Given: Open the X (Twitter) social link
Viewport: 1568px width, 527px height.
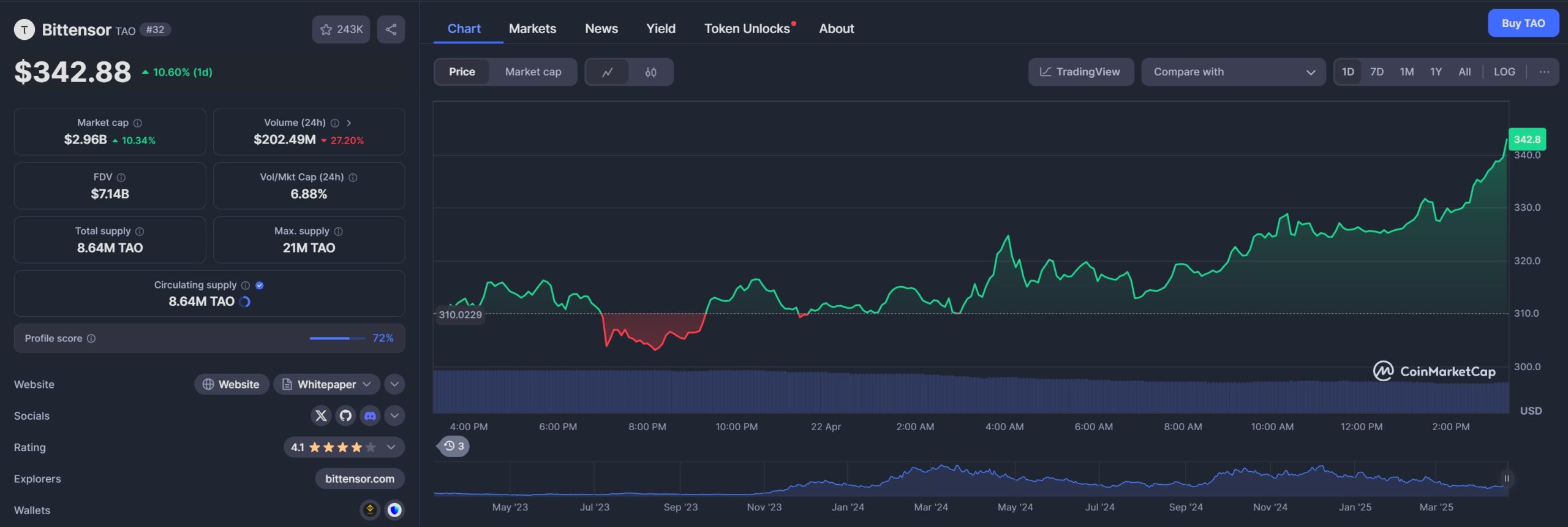Looking at the screenshot, I should 320,415.
